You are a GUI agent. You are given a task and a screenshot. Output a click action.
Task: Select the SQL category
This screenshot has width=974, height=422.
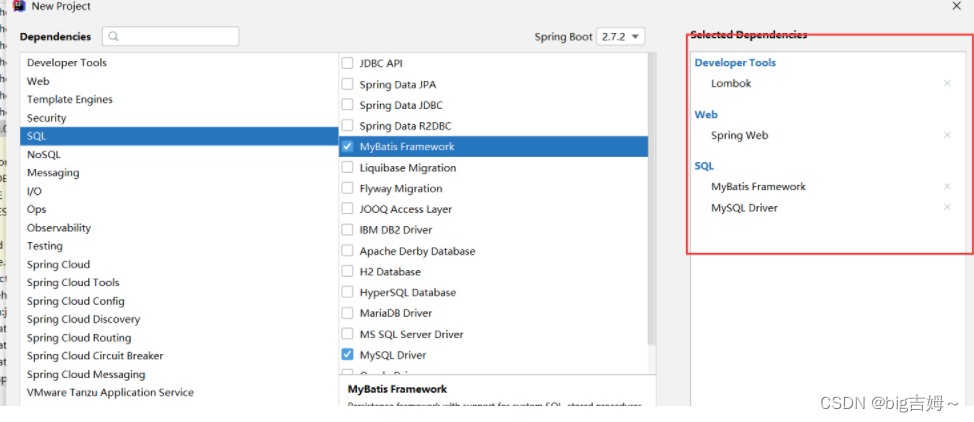(x=179, y=136)
